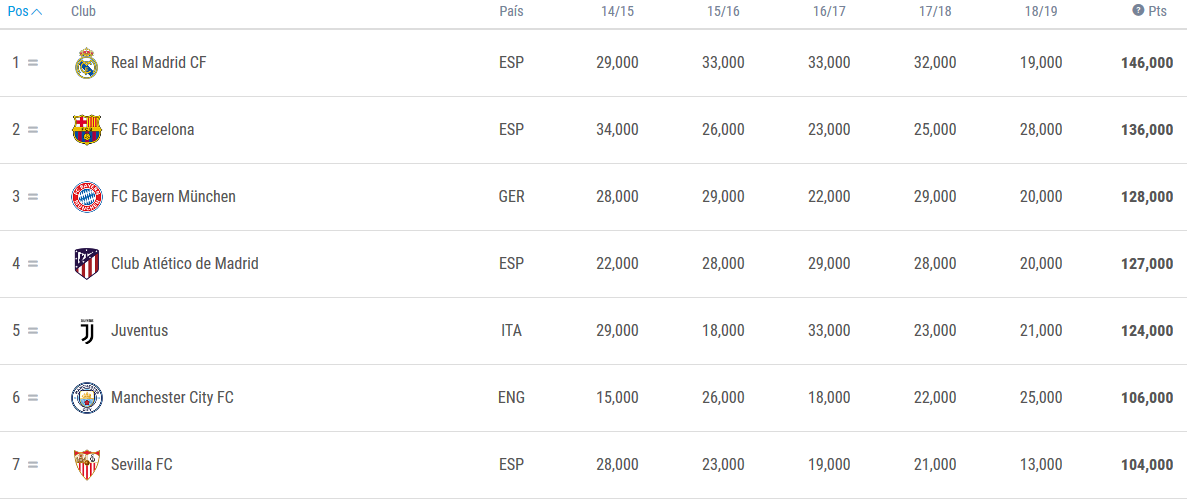
Task: Open the Pts help question mark icon
Action: click(1138, 11)
